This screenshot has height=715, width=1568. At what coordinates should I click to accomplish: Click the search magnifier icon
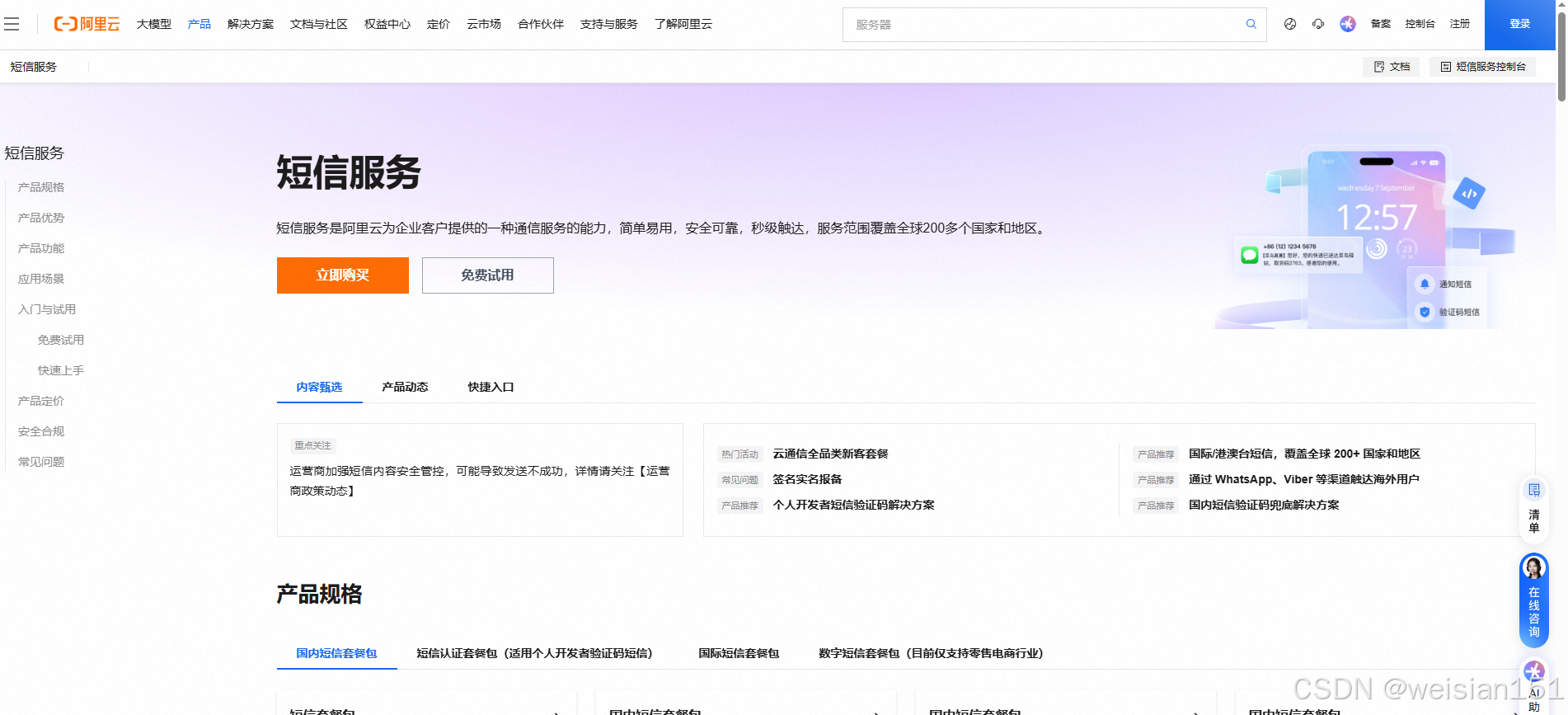1251,24
